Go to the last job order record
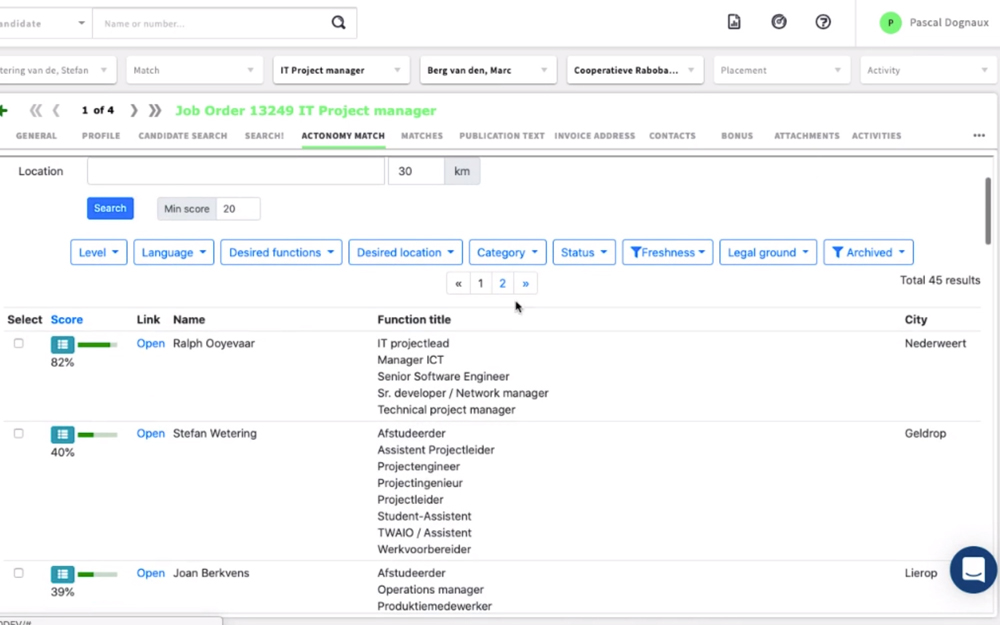The height and width of the screenshot is (625, 1000). click(155, 111)
